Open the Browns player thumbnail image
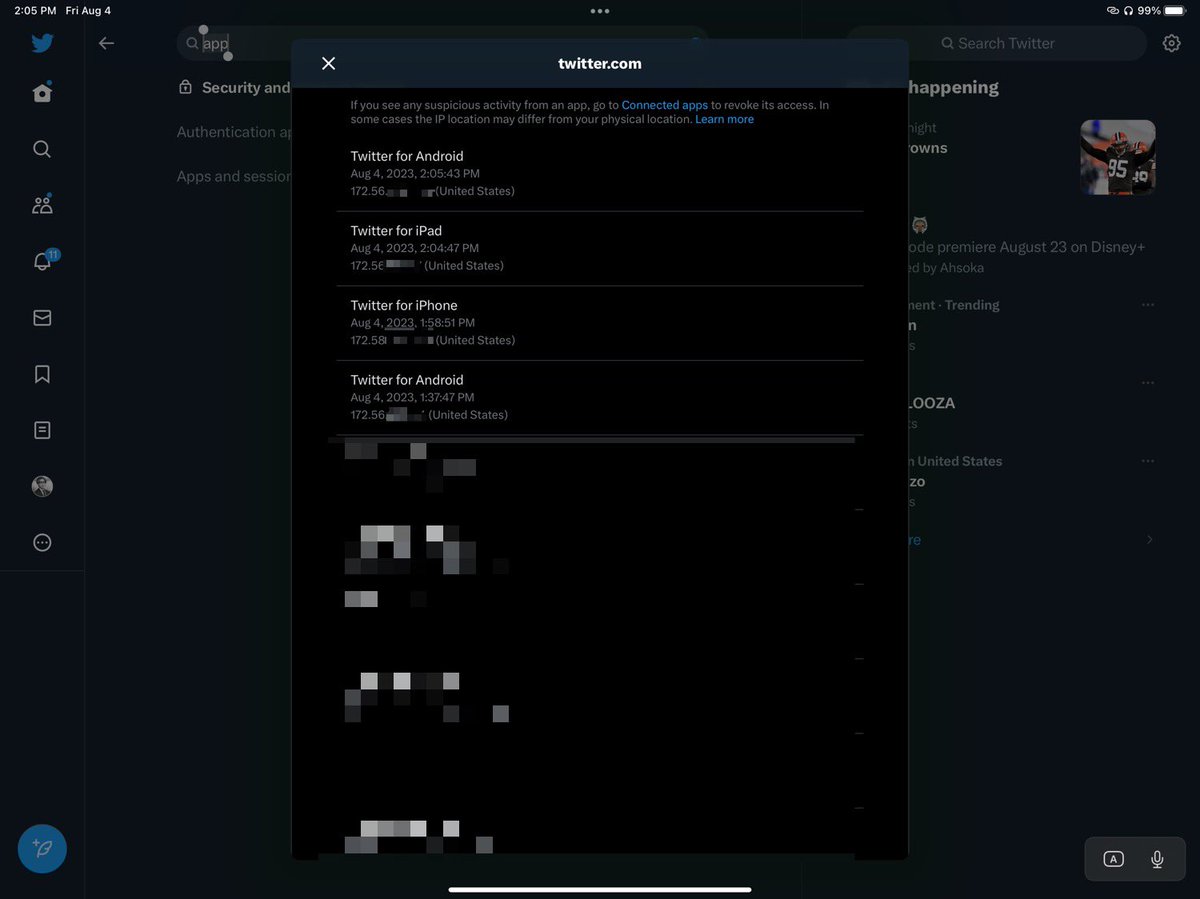Image resolution: width=1200 pixels, height=899 pixels. pos(1118,157)
